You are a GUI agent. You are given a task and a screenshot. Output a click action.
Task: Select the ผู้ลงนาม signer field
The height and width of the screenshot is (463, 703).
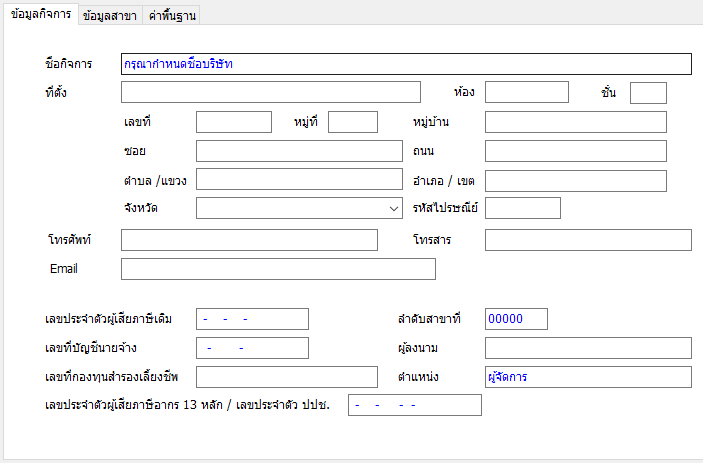point(588,348)
